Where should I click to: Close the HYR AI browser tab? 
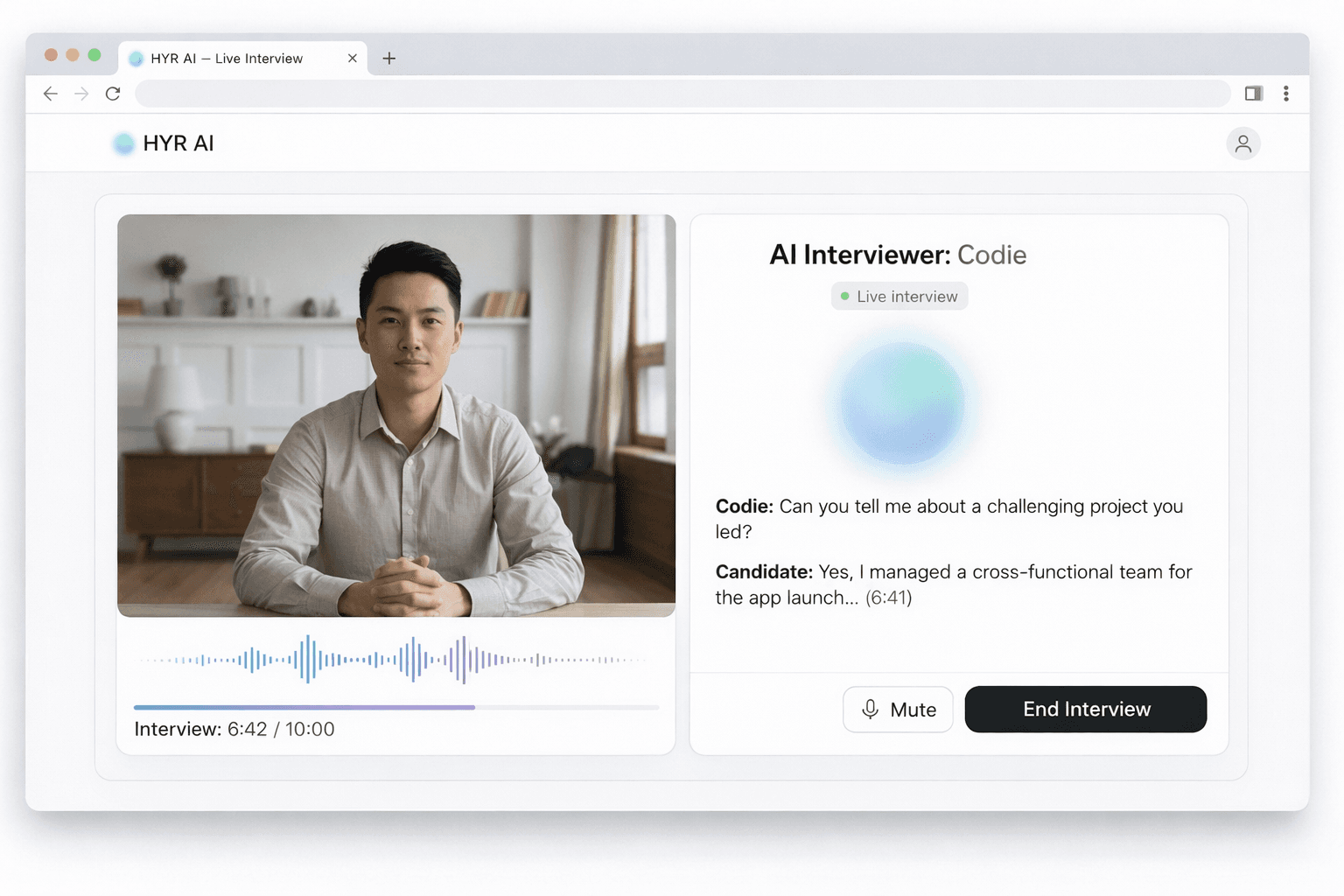pyautogui.click(x=352, y=58)
